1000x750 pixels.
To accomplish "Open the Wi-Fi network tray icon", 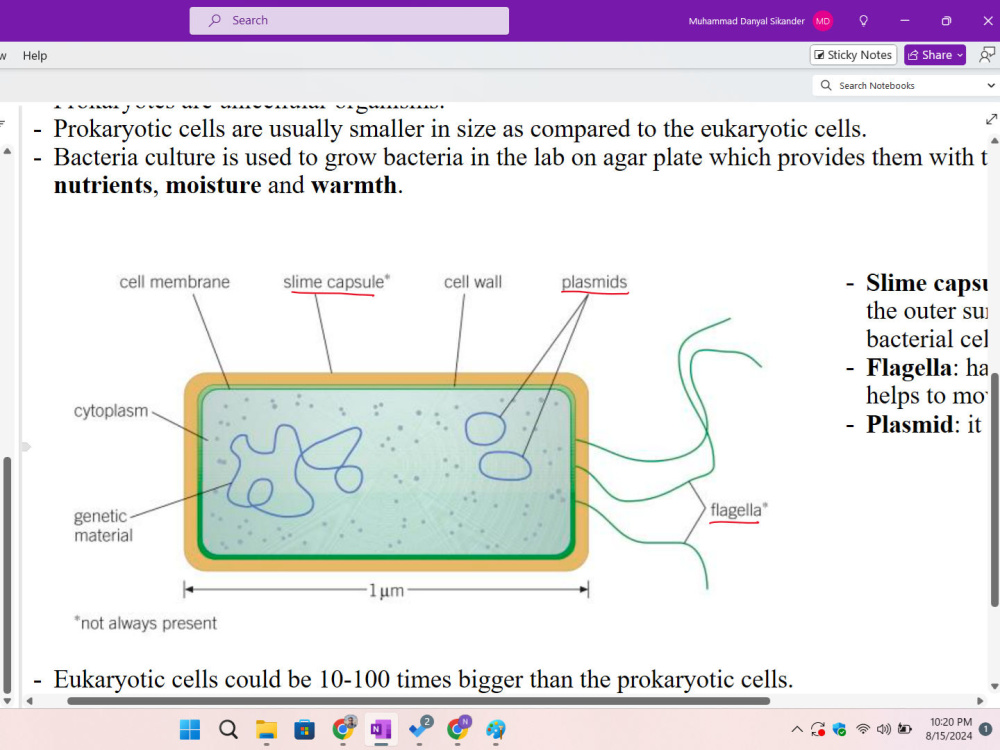I will 863,729.
